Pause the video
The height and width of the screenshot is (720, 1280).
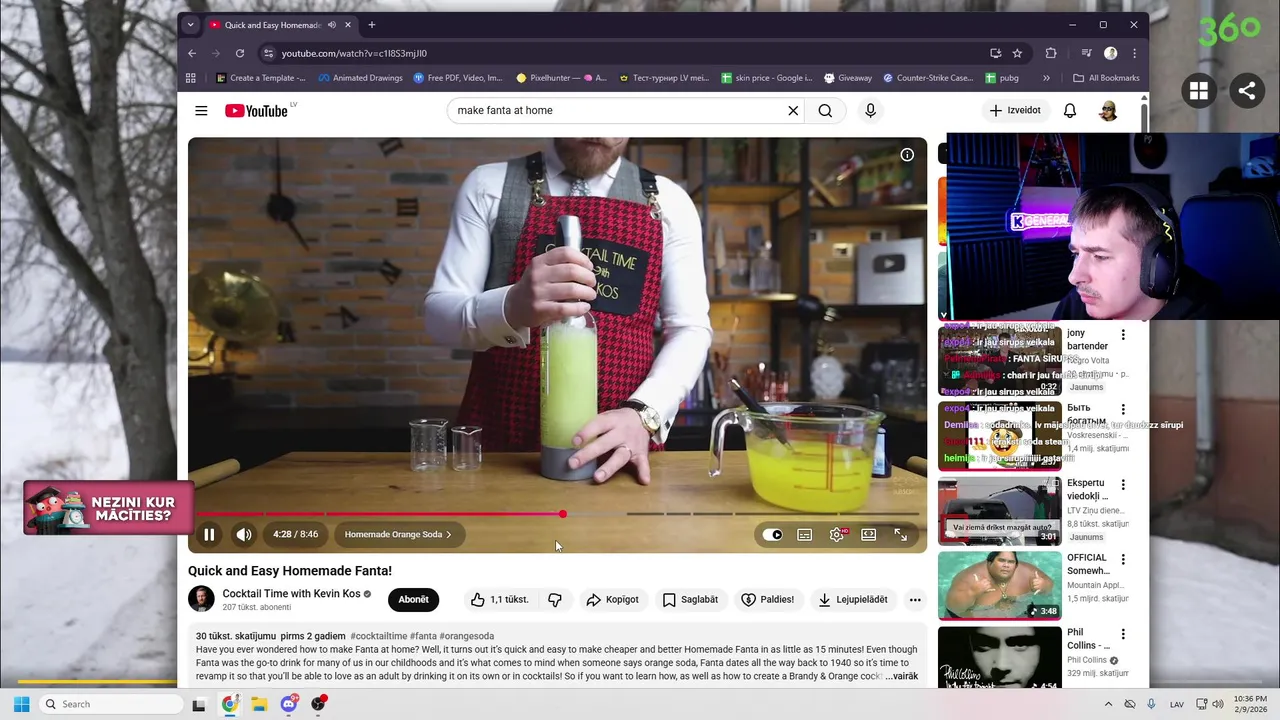click(x=209, y=535)
